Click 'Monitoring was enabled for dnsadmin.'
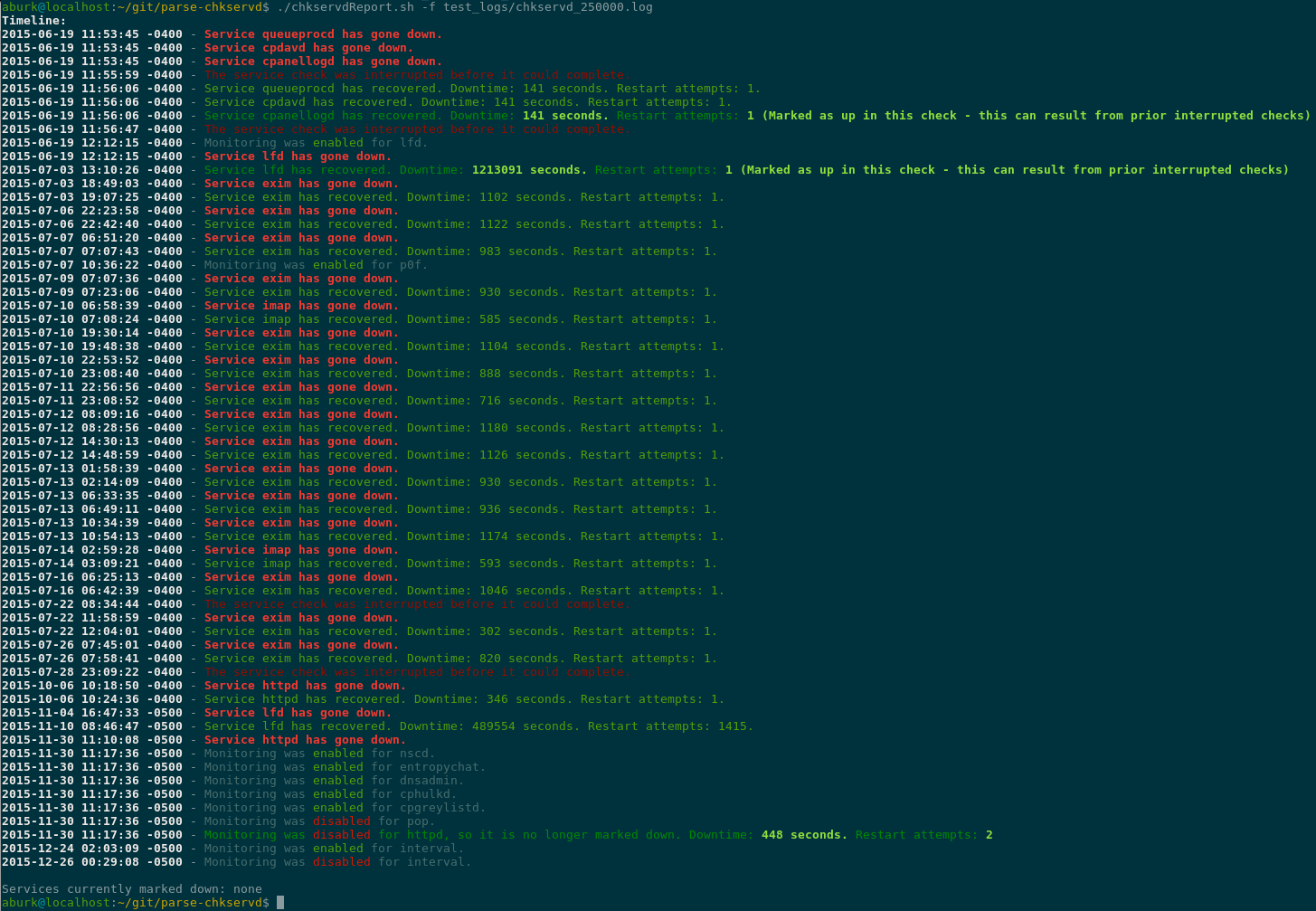This screenshot has width=1316, height=911. pyautogui.click(x=335, y=781)
